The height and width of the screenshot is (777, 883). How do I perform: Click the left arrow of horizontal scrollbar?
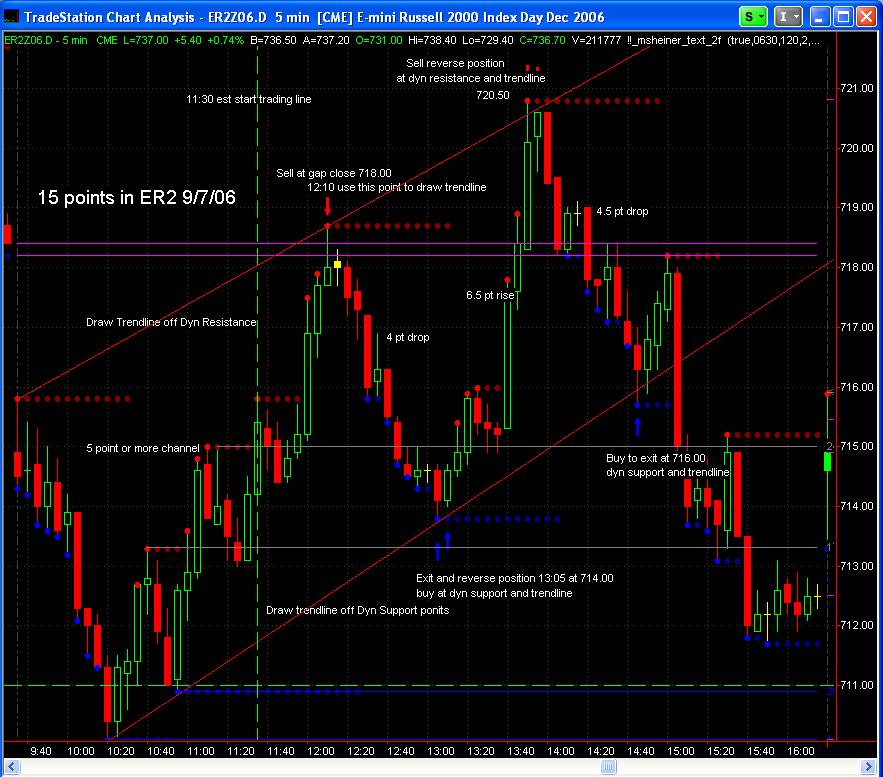(x=12, y=766)
